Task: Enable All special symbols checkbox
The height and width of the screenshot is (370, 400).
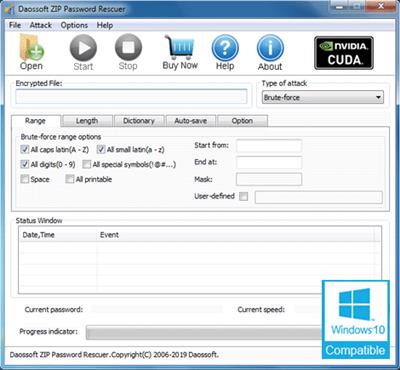Action: tap(86, 164)
